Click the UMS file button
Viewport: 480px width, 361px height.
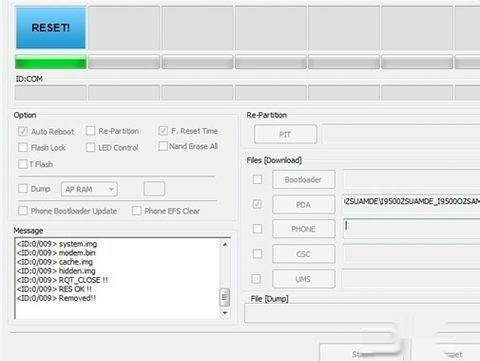pos(304,279)
